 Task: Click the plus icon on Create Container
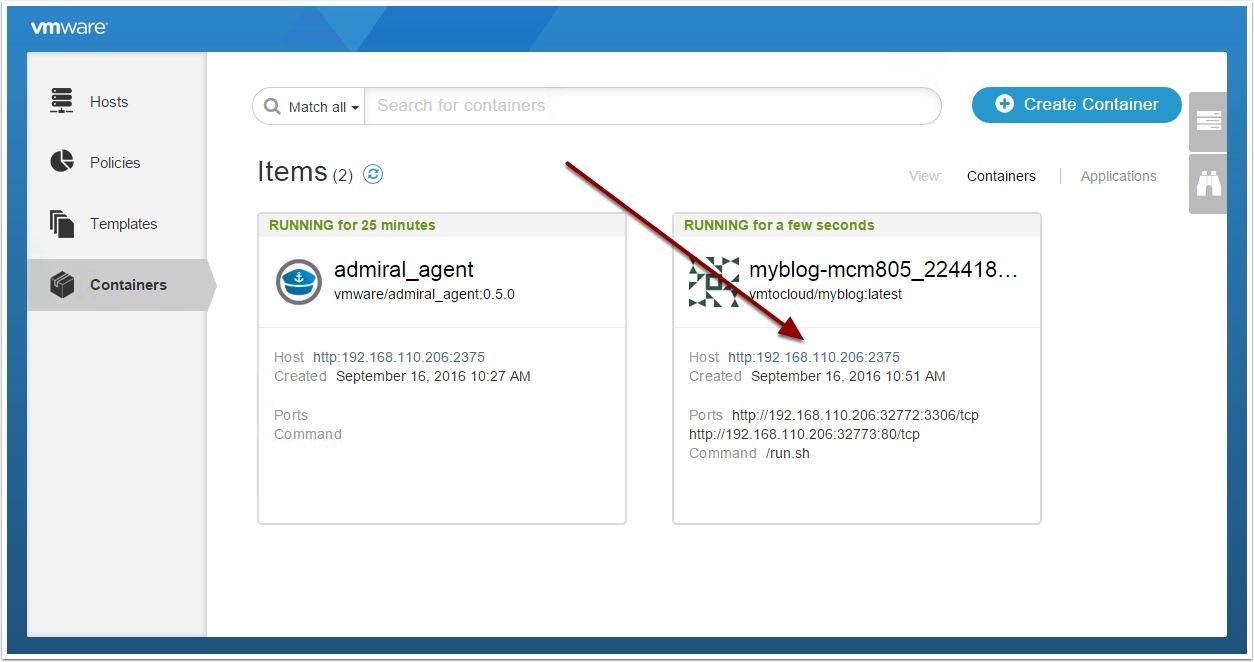pyautogui.click(x=1005, y=104)
